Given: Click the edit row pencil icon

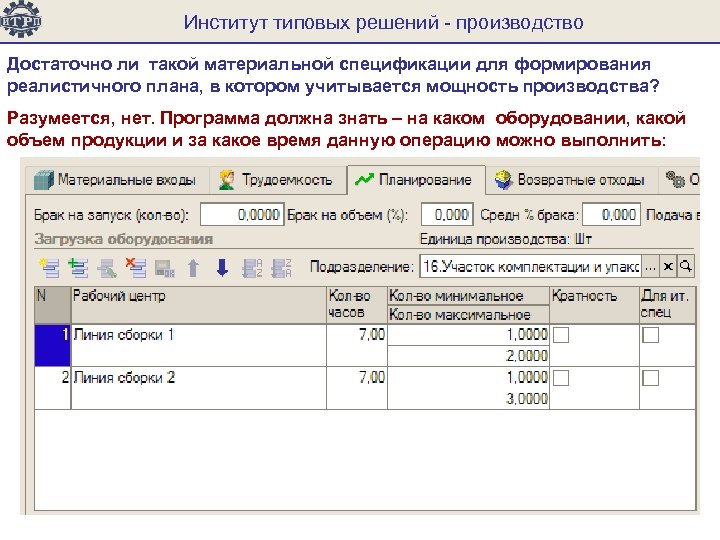Looking at the screenshot, I should pos(107,268).
